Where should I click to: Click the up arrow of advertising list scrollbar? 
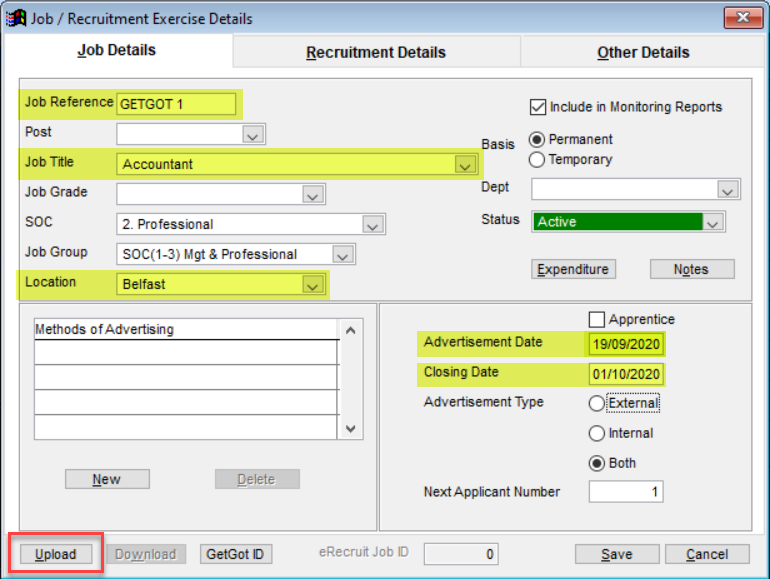coord(350,331)
